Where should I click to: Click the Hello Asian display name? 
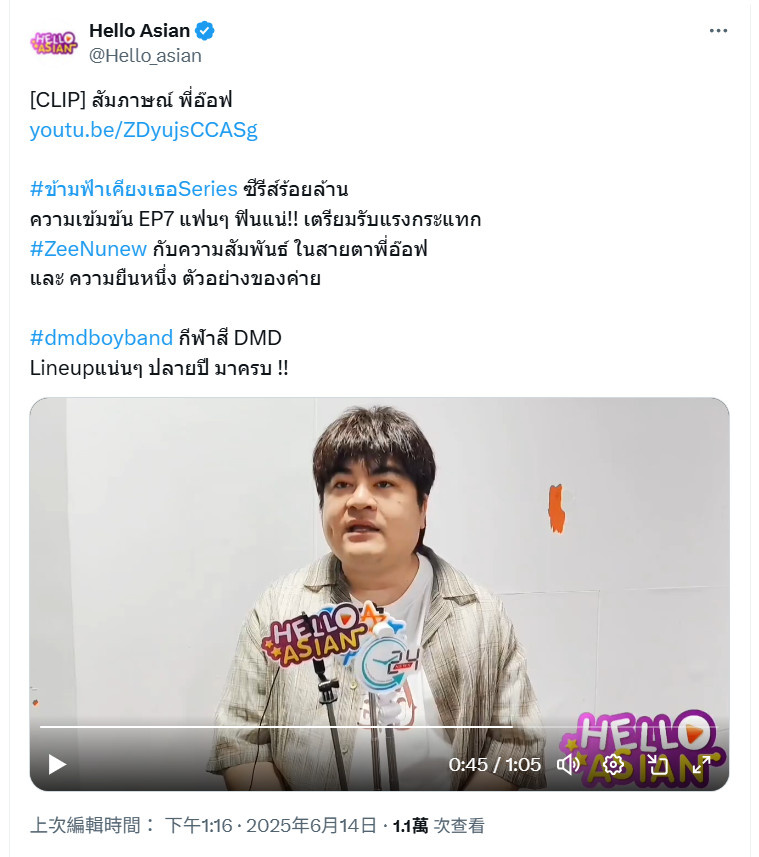tap(139, 31)
